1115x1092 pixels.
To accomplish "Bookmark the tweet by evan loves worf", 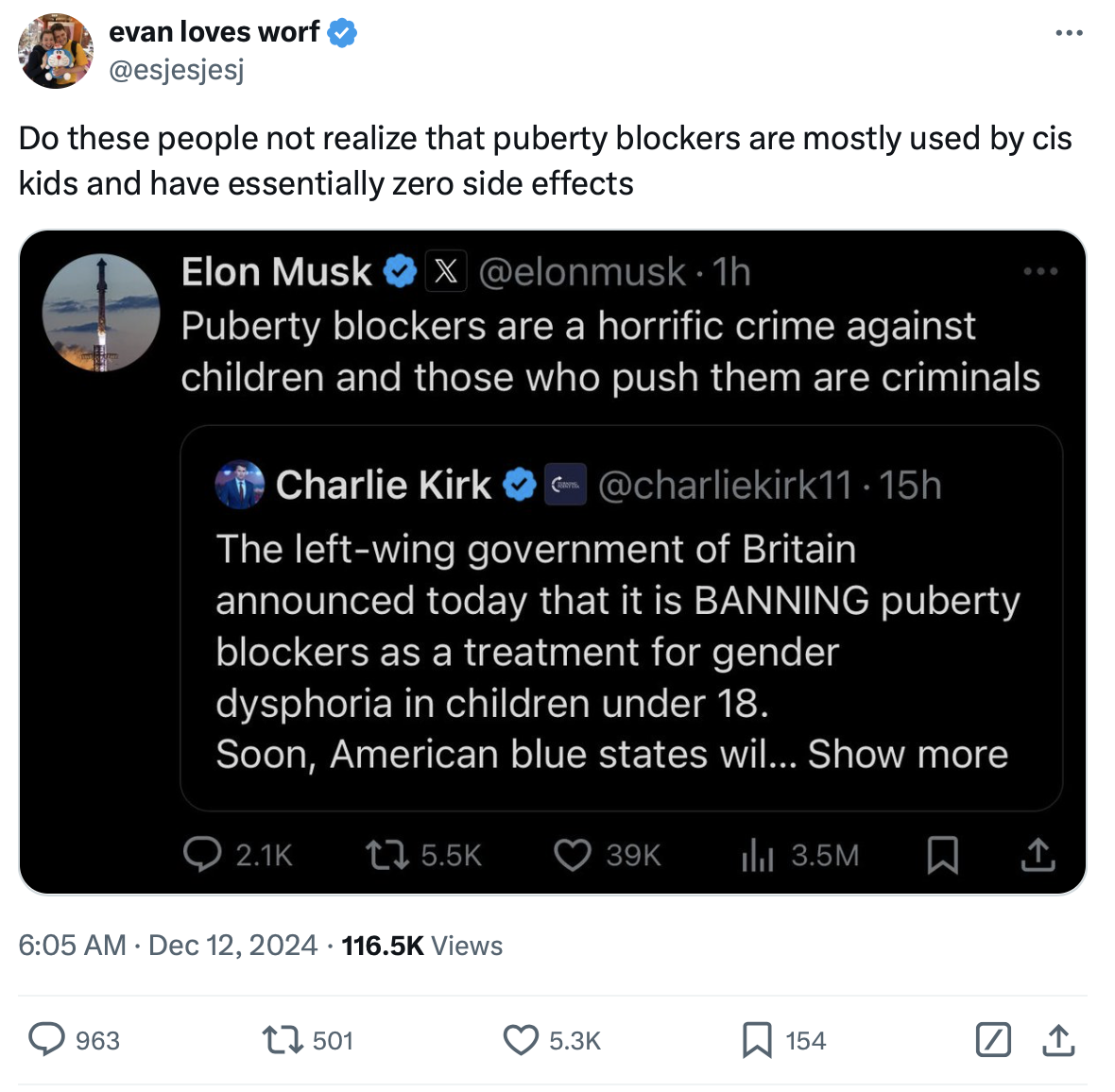I will point(756,1040).
